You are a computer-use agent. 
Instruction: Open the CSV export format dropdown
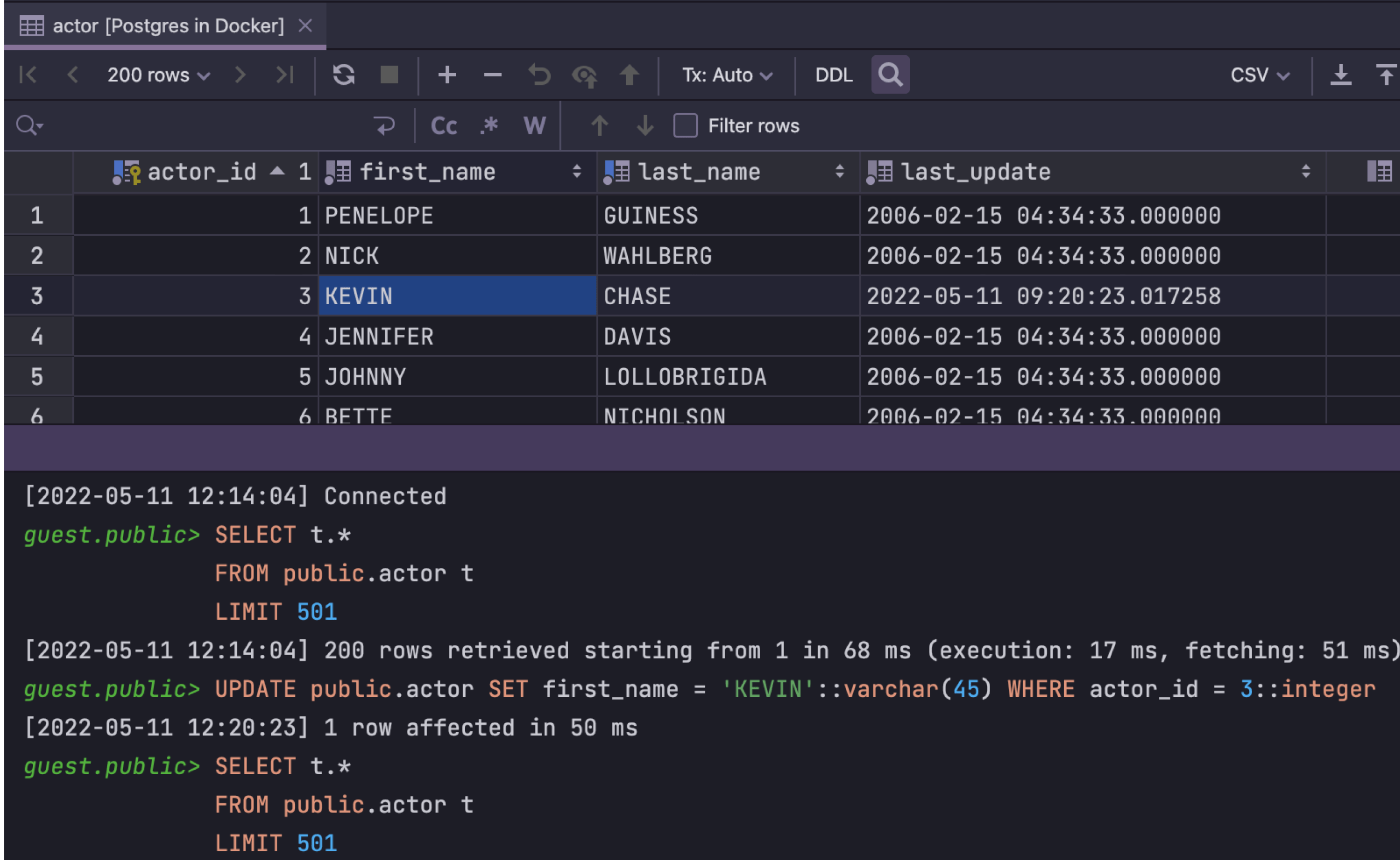pos(1259,74)
